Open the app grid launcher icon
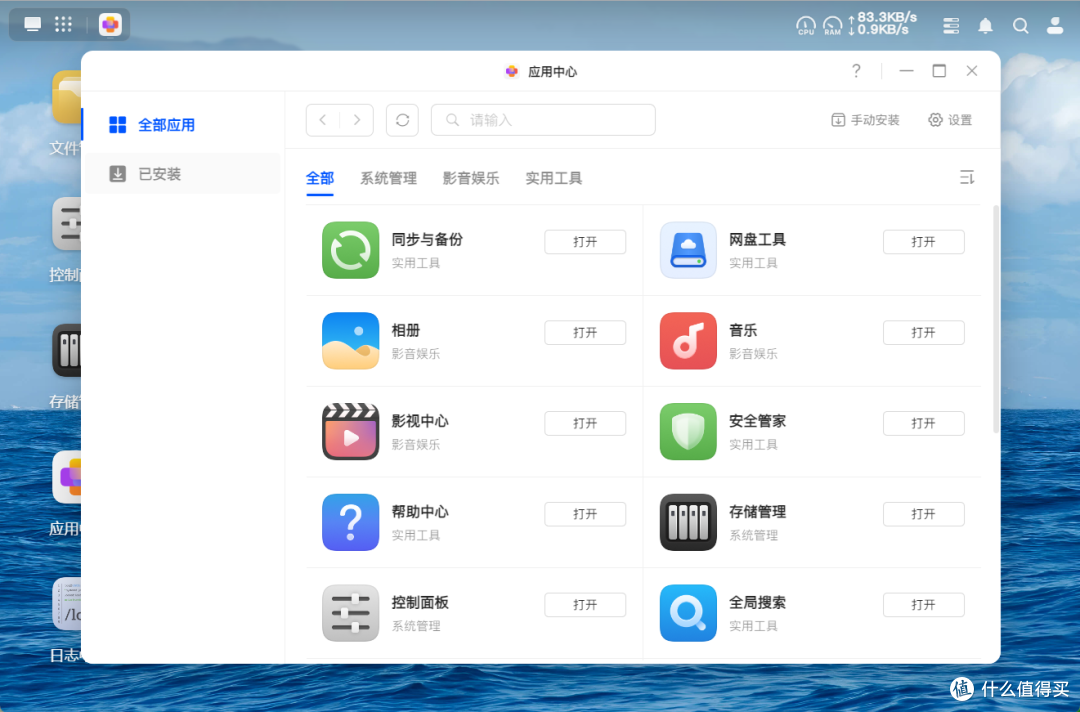1080x712 pixels. [x=63, y=25]
